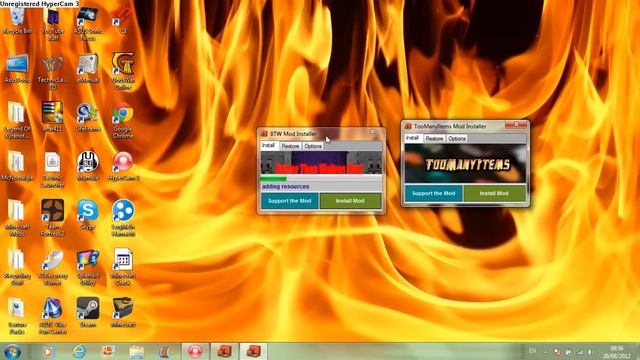Image resolution: width=640 pixels, height=360 pixels.
Task: Open Options tab in TooManyItems Mod Installer
Action: (x=457, y=139)
